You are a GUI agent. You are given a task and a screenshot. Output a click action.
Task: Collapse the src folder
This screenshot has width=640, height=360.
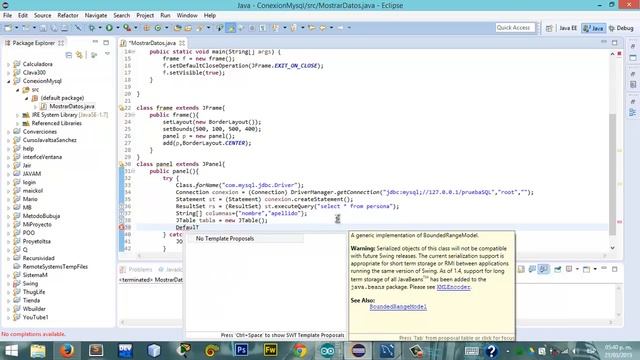tap(18, 90)
